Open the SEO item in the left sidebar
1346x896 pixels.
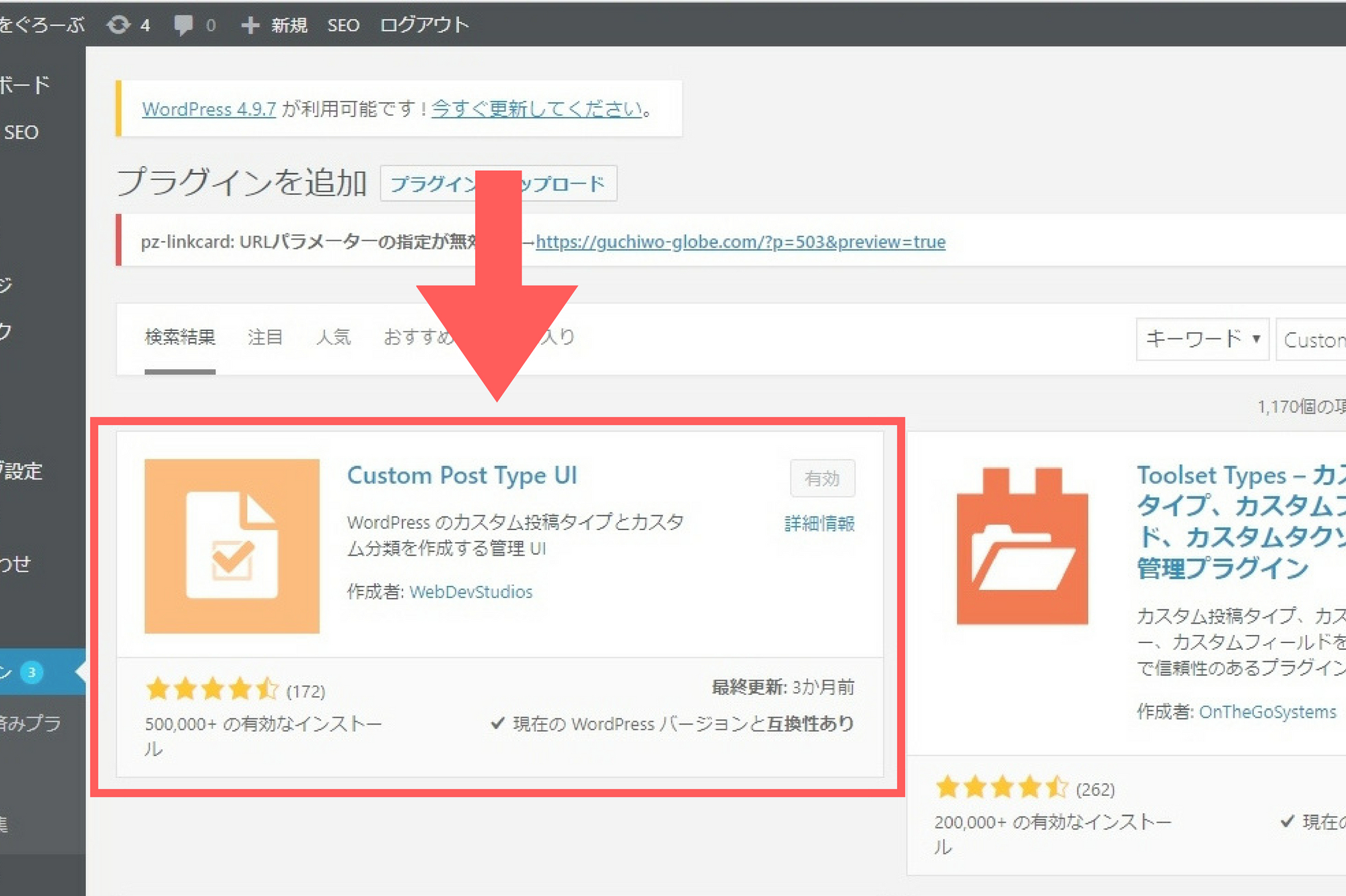21,133
